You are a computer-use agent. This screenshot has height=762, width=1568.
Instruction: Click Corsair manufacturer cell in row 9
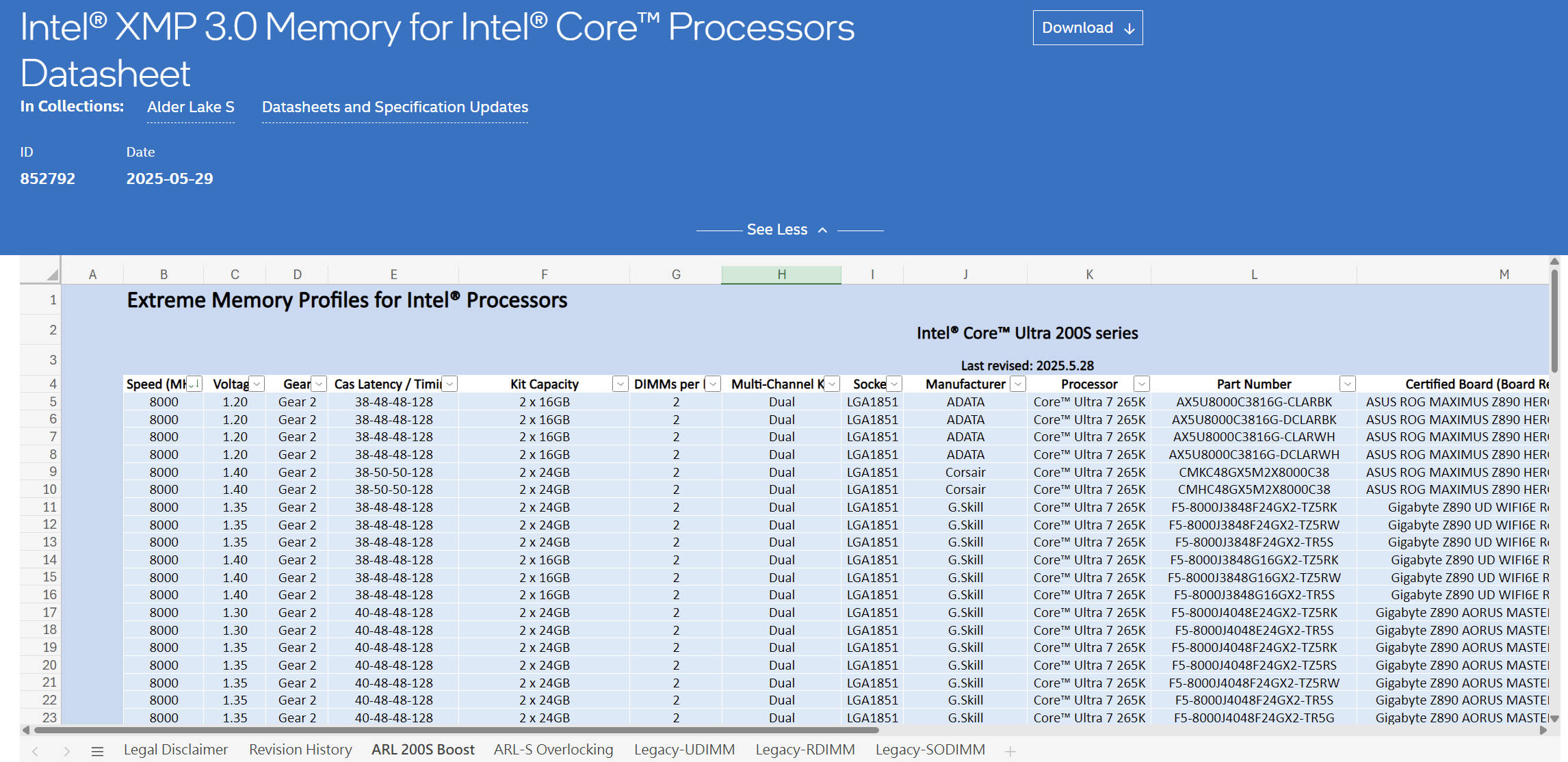[x=965, y=472]
